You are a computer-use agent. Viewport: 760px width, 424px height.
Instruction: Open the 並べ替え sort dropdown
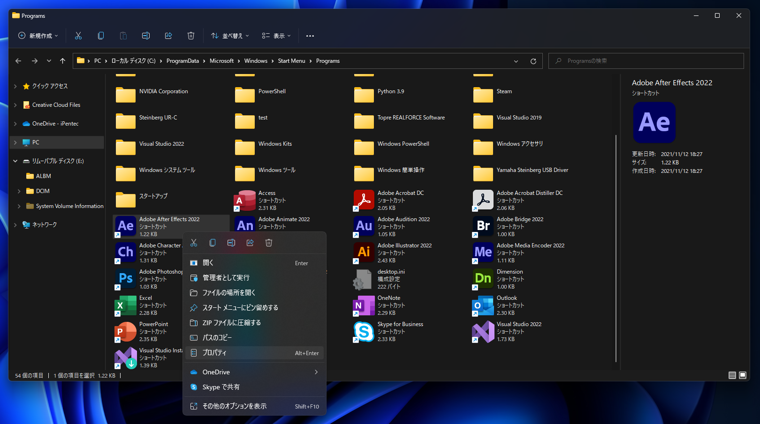230,36
